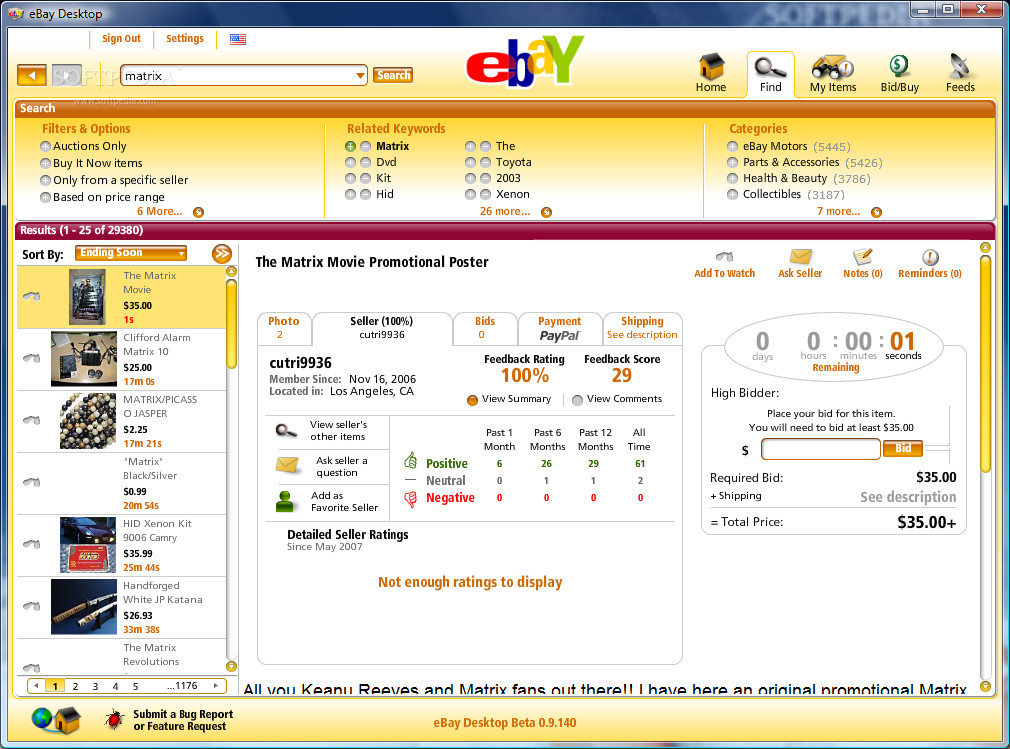Toggle the eBay Motors category
The image size is (1010, 749).
732,146
